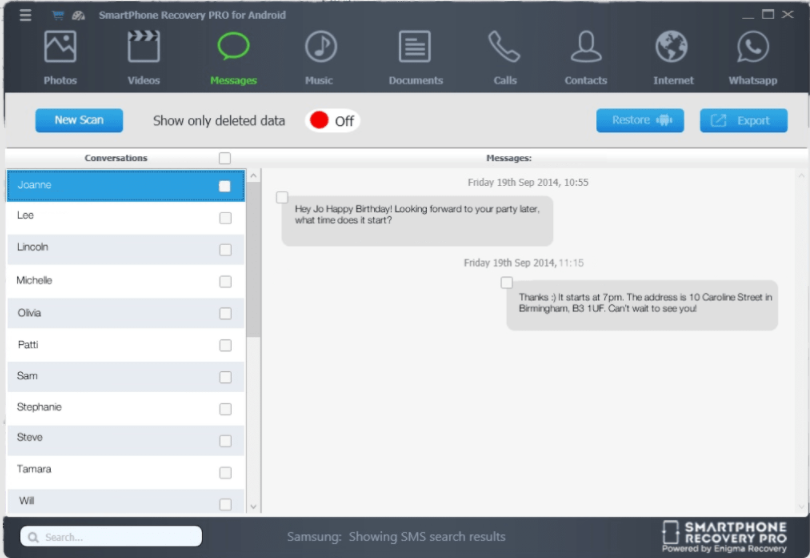Select the Patti conversation
Viewport: 810px width, 558px height.
(x=126, y=345)
